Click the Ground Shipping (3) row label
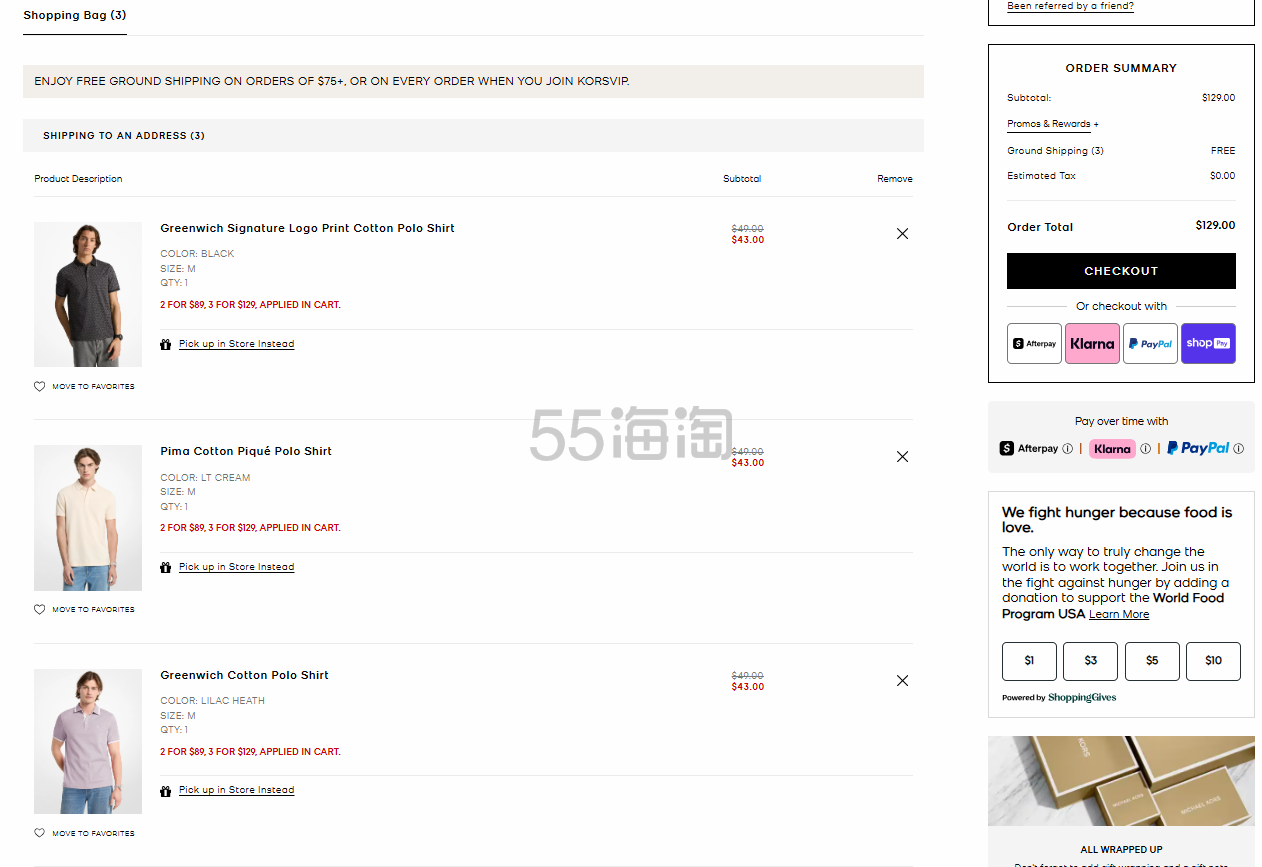 [x=1055, y=151]
